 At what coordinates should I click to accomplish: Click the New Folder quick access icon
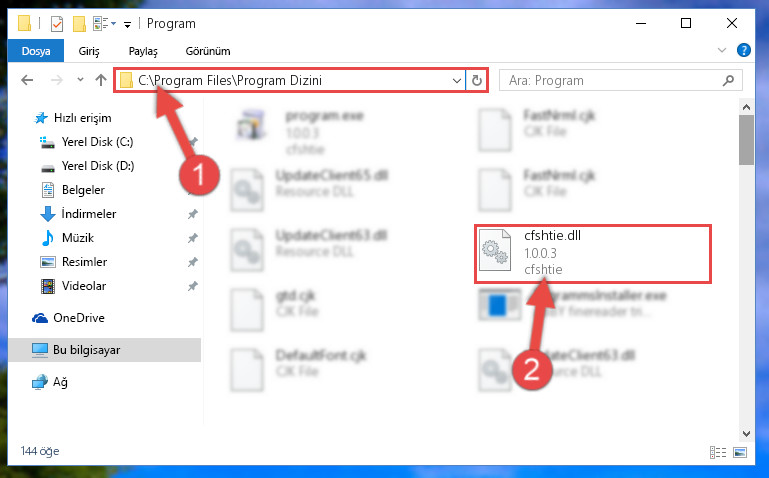click(x=79, y=24)
